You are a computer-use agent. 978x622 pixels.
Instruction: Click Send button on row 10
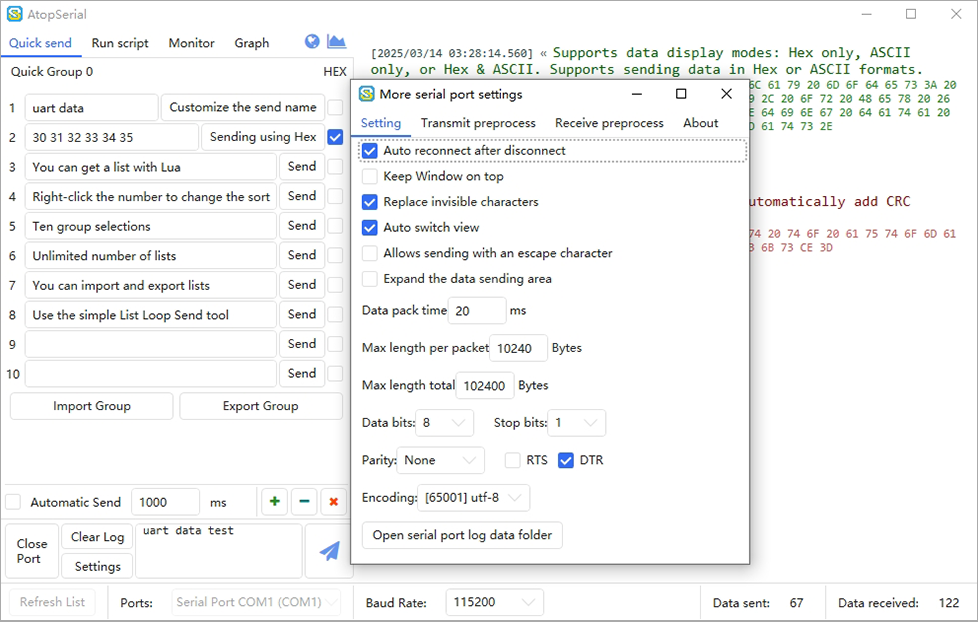(x=302, y=374)
